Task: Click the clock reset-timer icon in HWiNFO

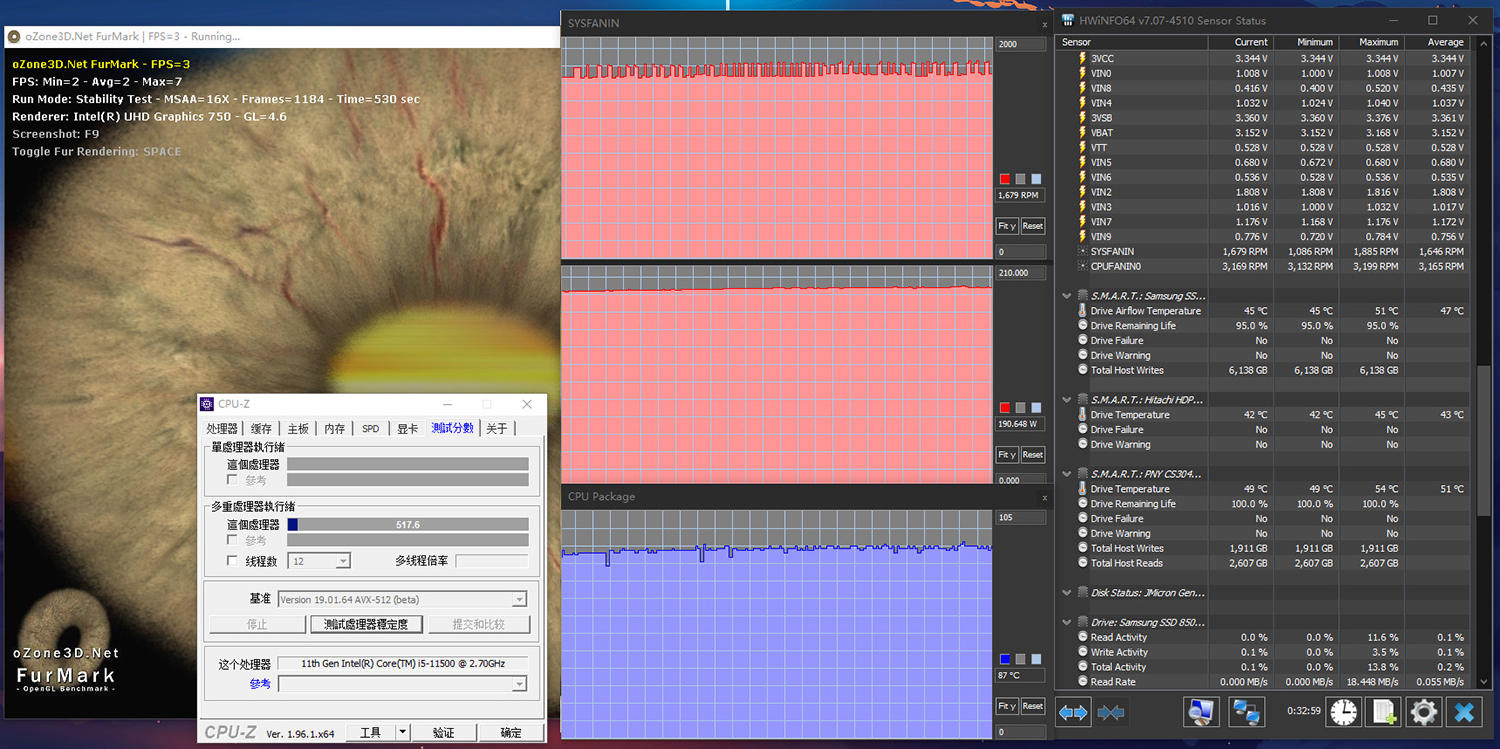Action: (1345, 712)
